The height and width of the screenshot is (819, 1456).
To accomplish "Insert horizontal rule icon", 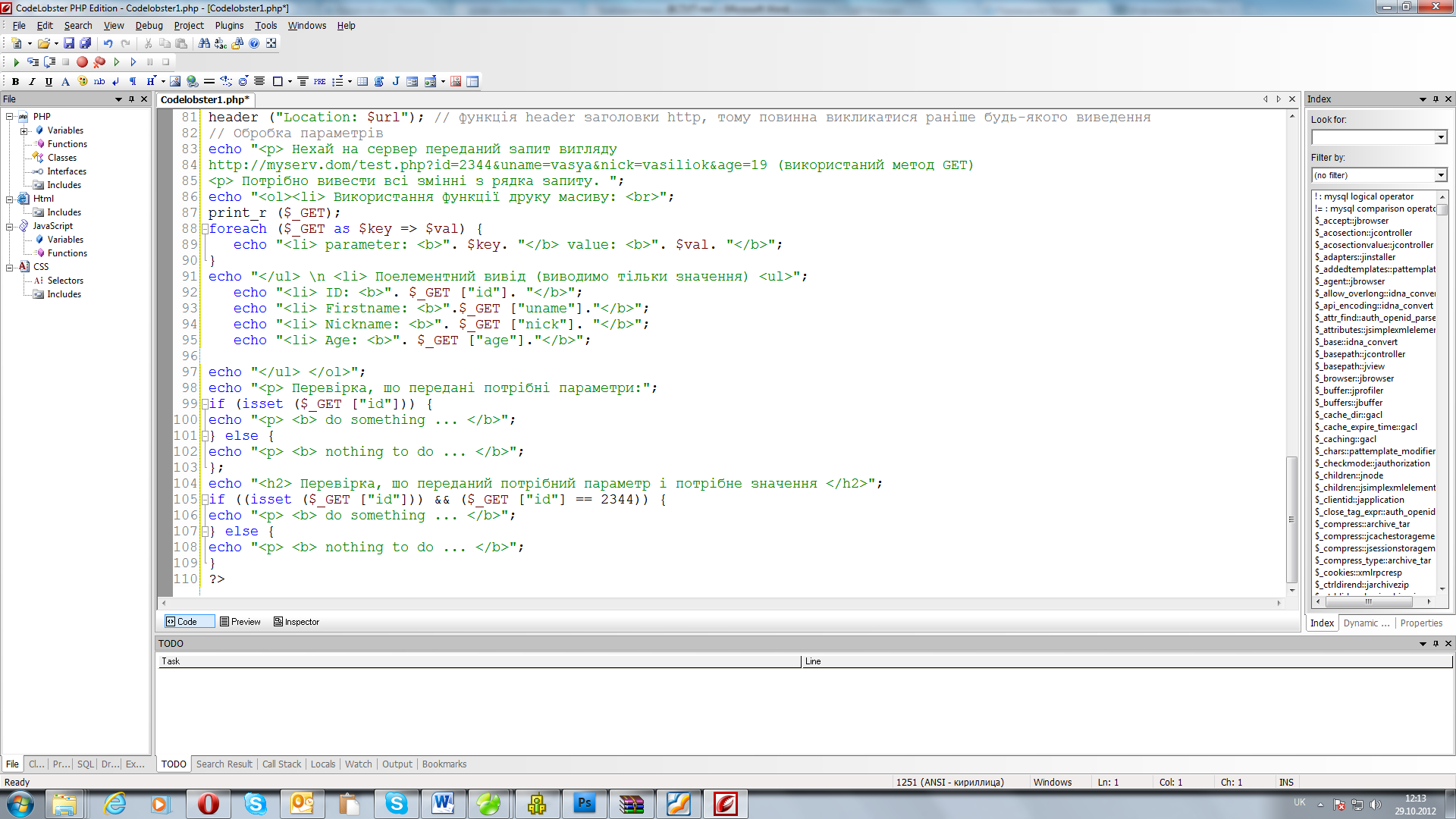I will point(209,81).
